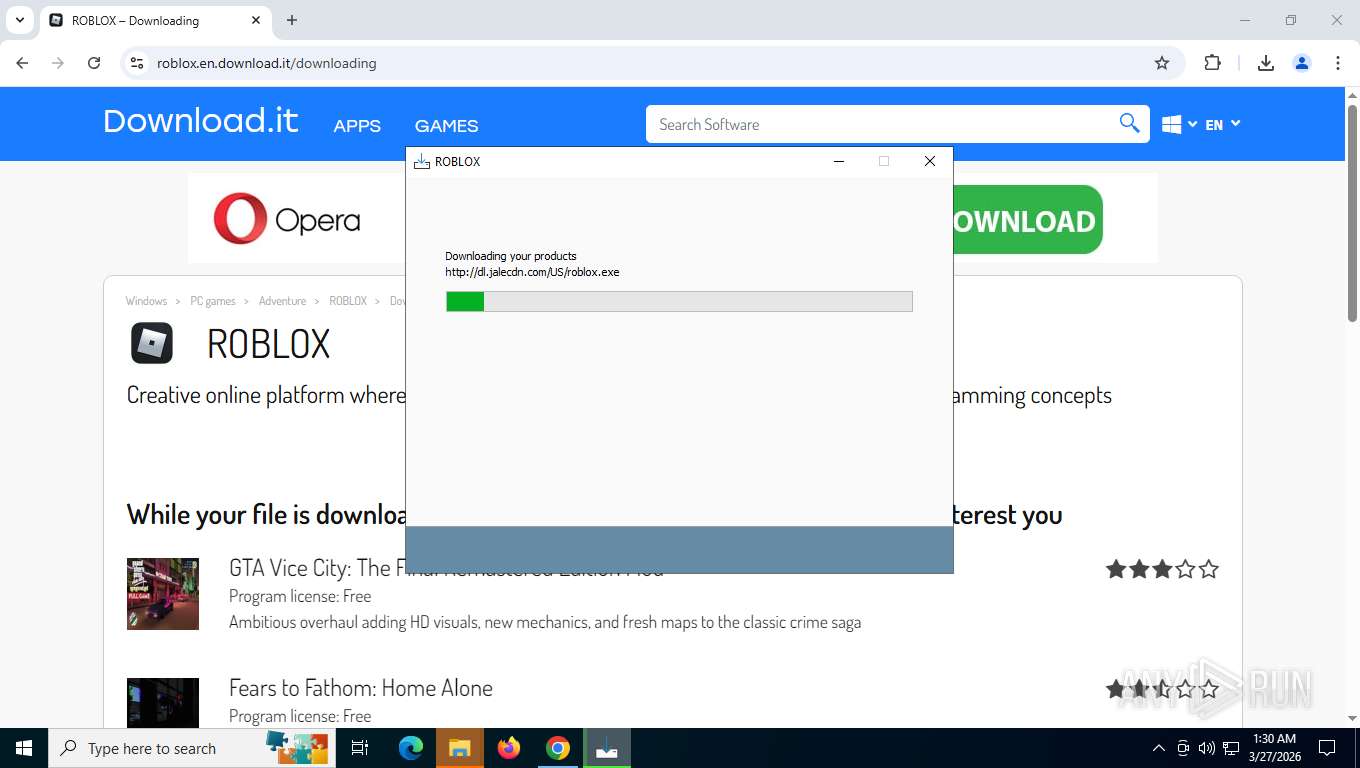Screen dimensions: 1360x768
Task: Open a new browser tab
Action: click(x=292, y=20)
